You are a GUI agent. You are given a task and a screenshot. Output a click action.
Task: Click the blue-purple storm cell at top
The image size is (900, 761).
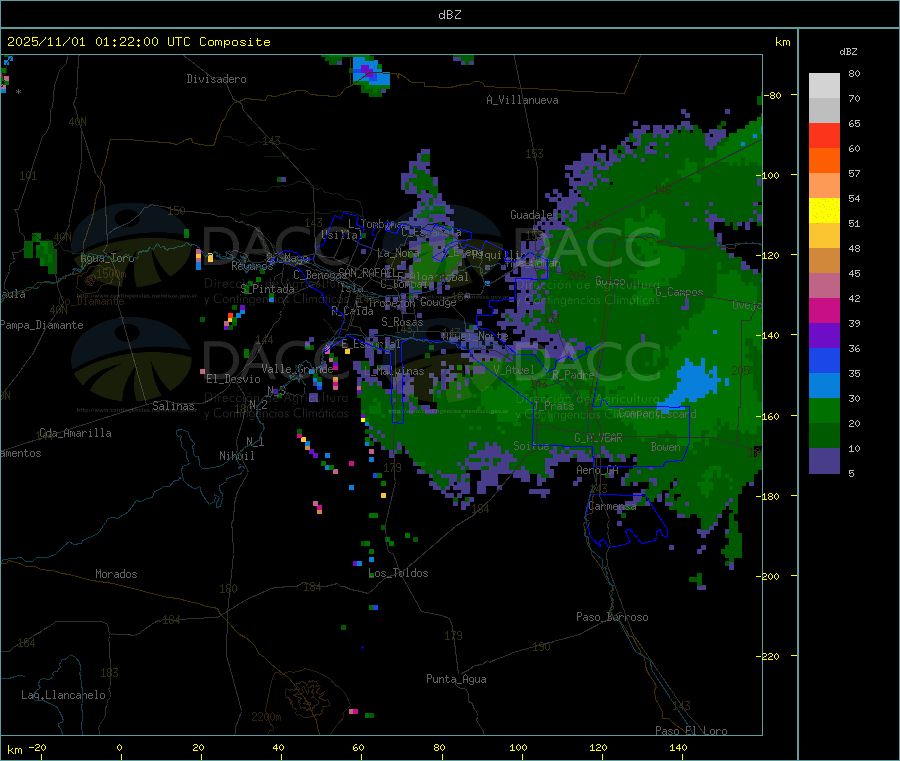coord(370,75)
